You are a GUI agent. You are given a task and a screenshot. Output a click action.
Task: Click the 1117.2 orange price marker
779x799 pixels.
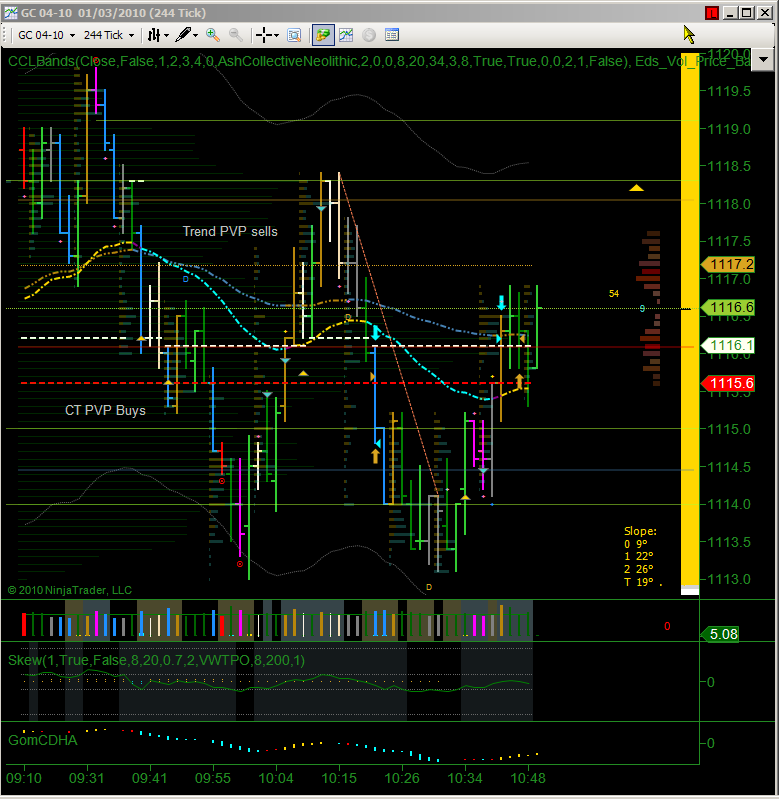click(728, 264)
